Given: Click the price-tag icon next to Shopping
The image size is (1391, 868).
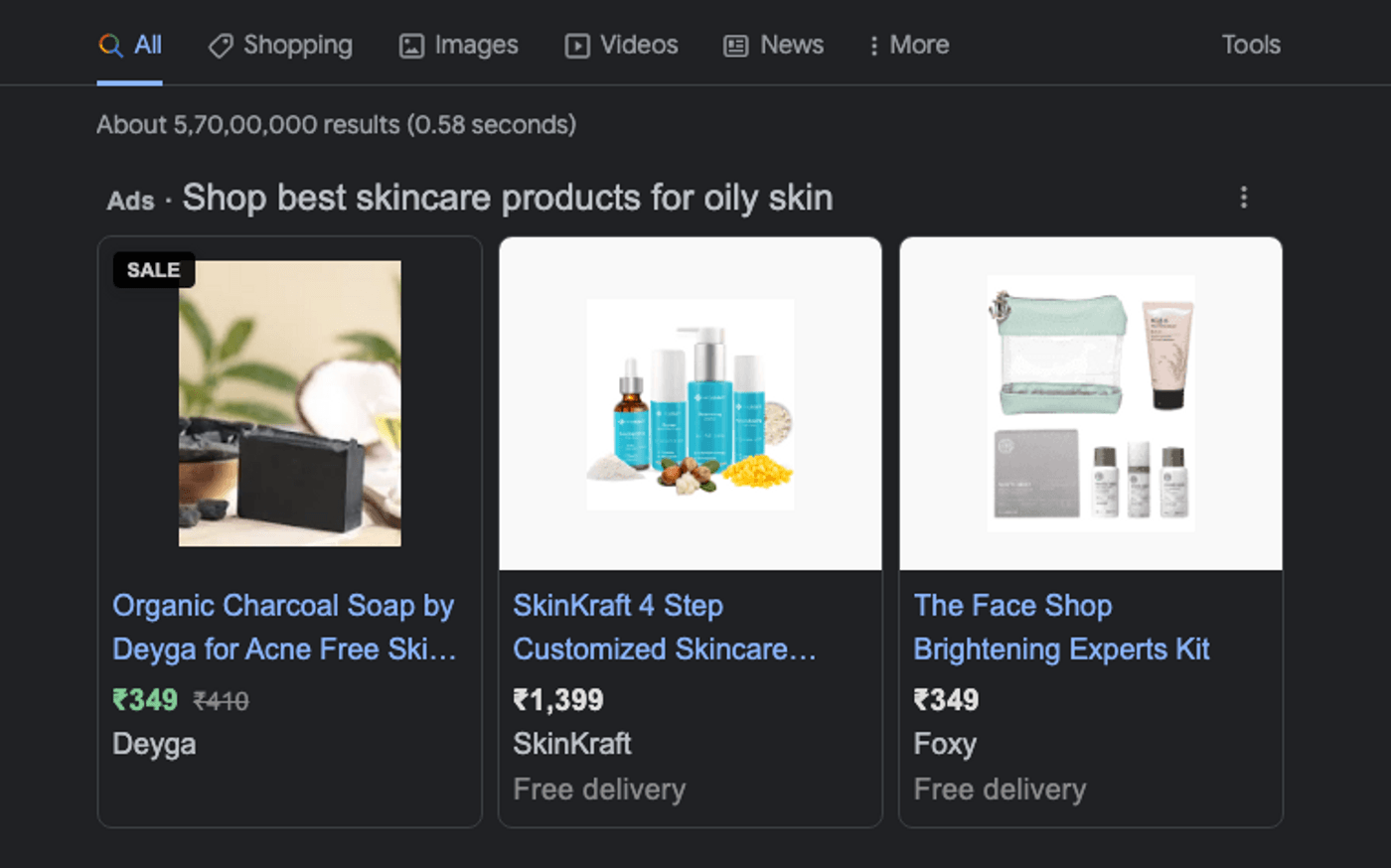Looking at the screenshot, I should pos(221,45).
